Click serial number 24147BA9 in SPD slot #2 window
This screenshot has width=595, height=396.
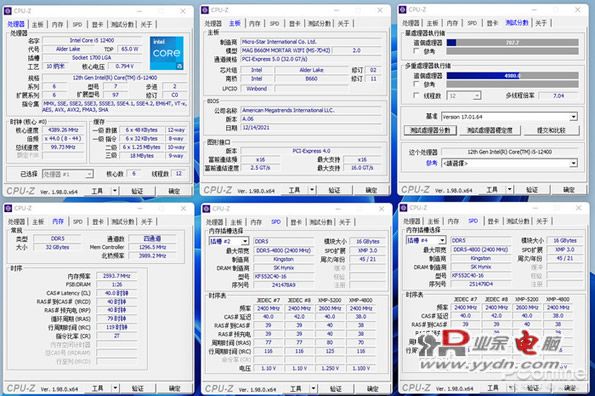click(x=284, y=284)
